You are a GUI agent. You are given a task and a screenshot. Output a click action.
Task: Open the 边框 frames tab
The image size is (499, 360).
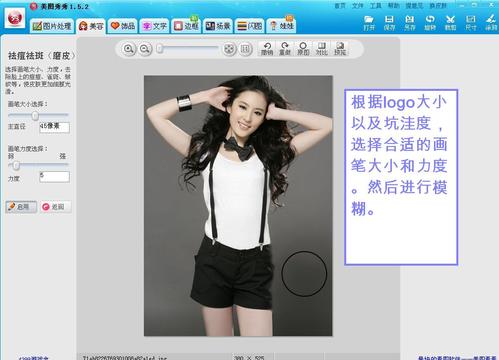(186, 26)
